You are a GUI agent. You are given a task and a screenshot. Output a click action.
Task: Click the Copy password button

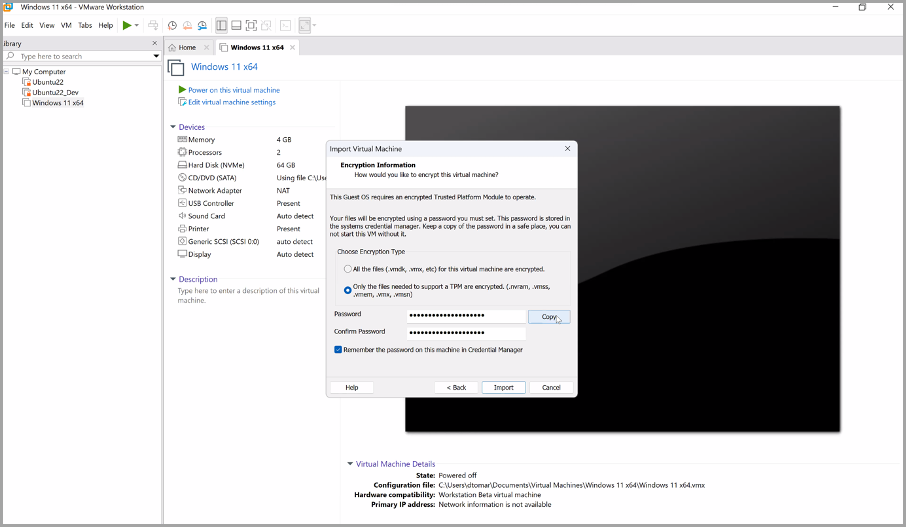pos(549,317)
